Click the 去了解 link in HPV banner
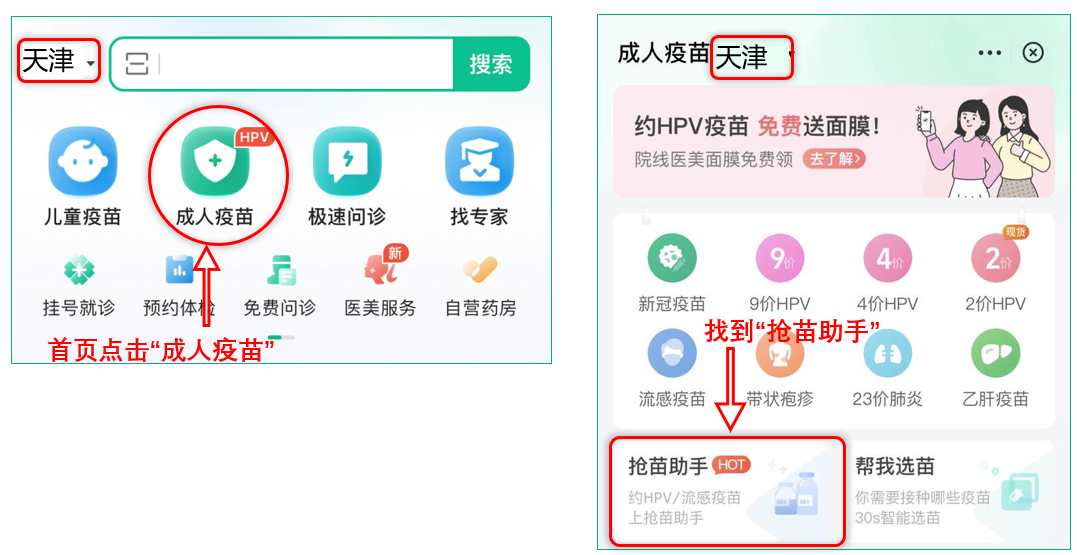This screenshot has height=555, width=1077. [834, 159]
